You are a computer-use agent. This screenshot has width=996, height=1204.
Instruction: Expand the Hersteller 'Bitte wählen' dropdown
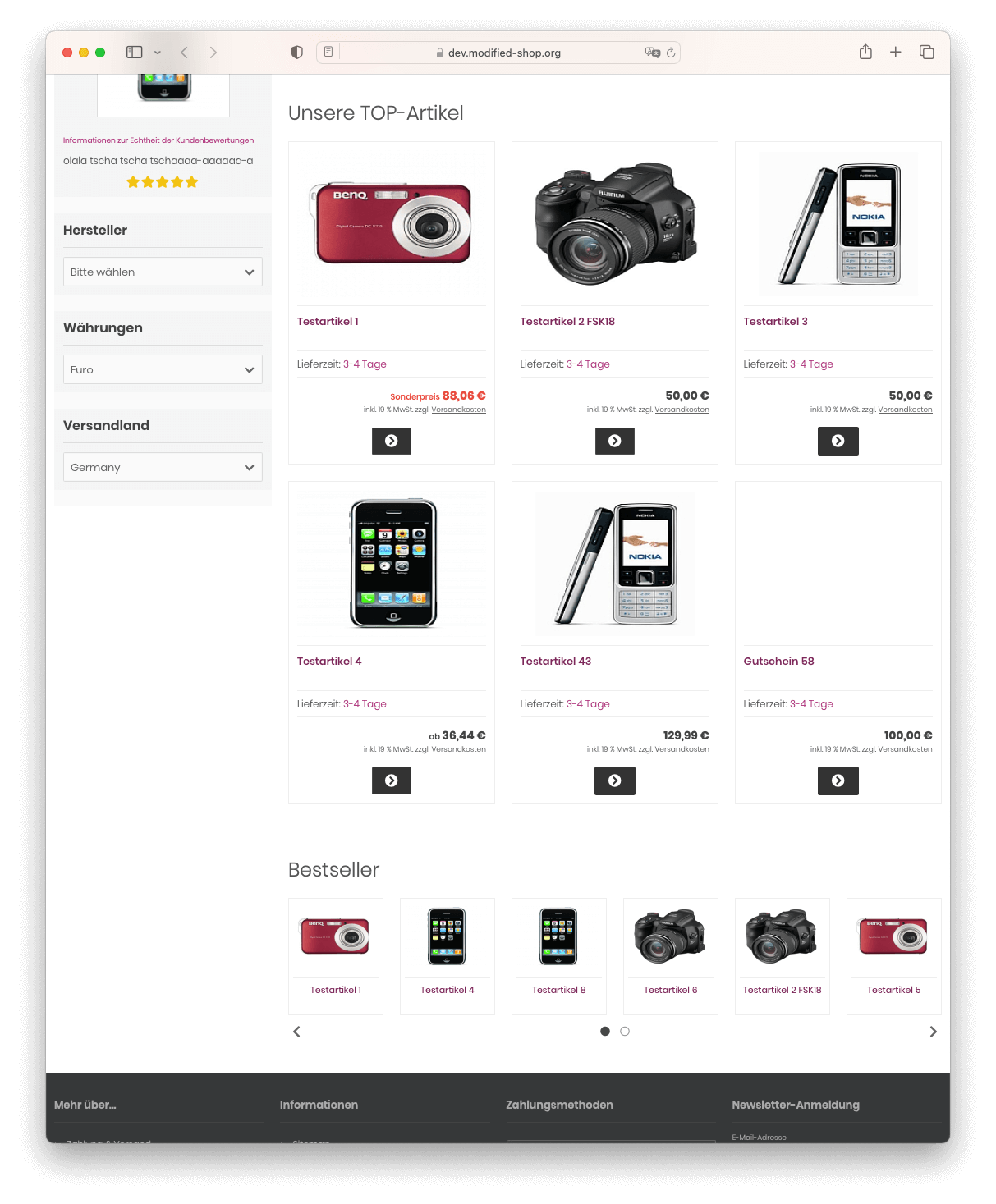click(x=163, y=272)
